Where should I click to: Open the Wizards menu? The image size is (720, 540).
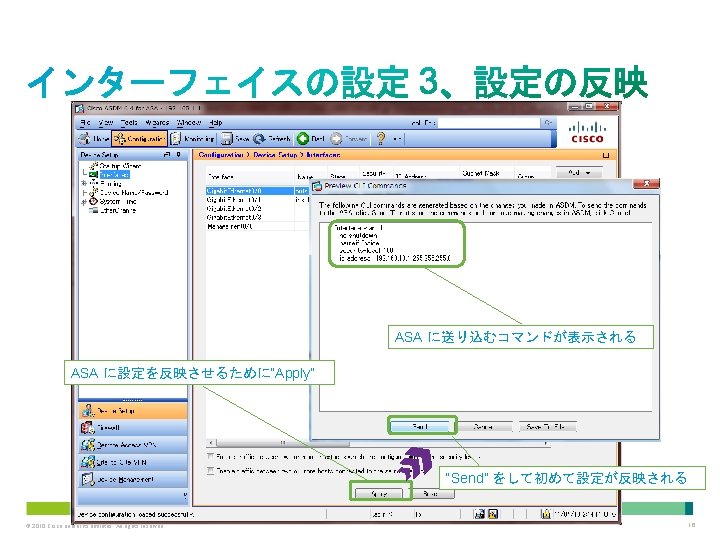point(157,123)
